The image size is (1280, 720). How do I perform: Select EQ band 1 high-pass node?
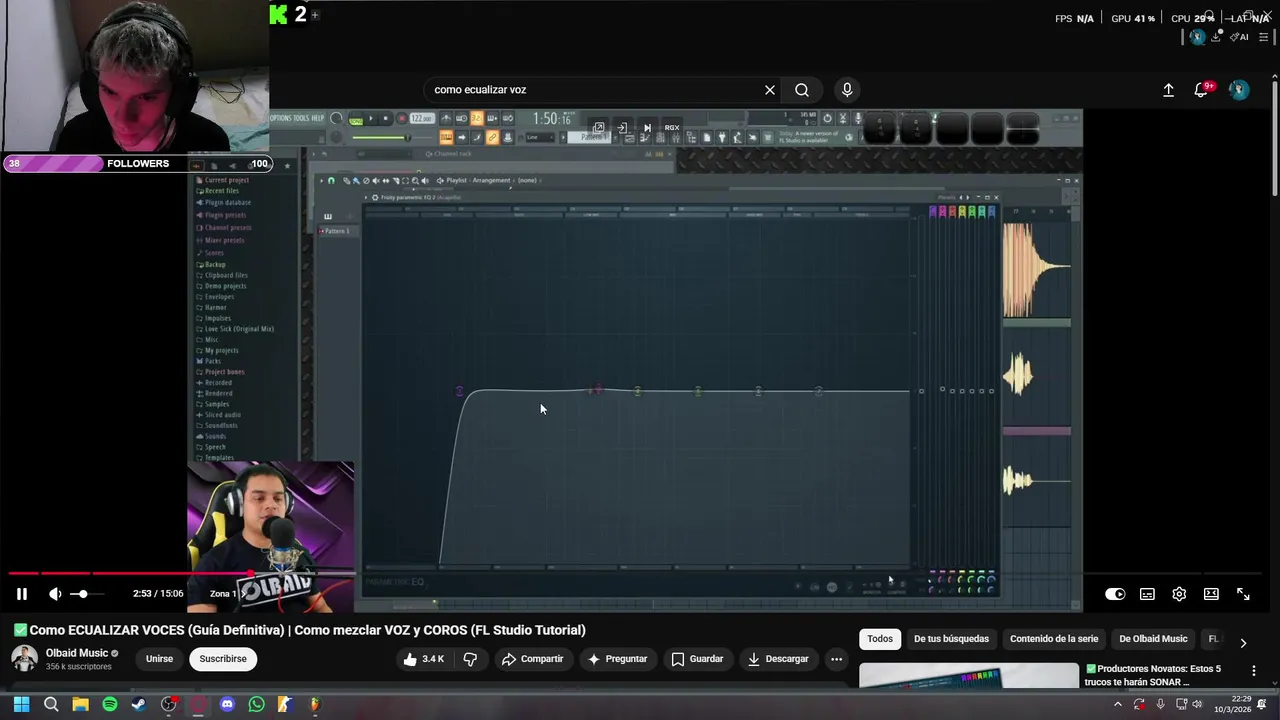(459, 391)
